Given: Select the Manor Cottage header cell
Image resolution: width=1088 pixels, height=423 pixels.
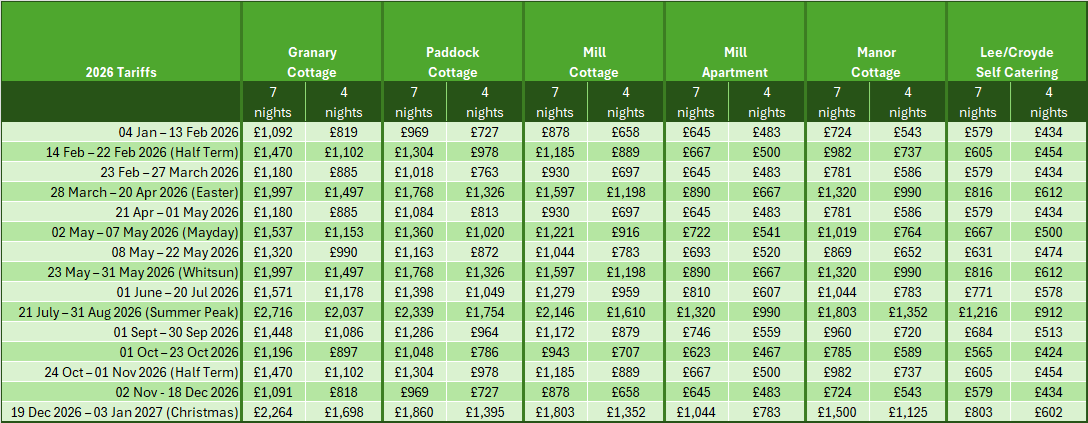Looking at the screenshot, I should coord(876,62).
